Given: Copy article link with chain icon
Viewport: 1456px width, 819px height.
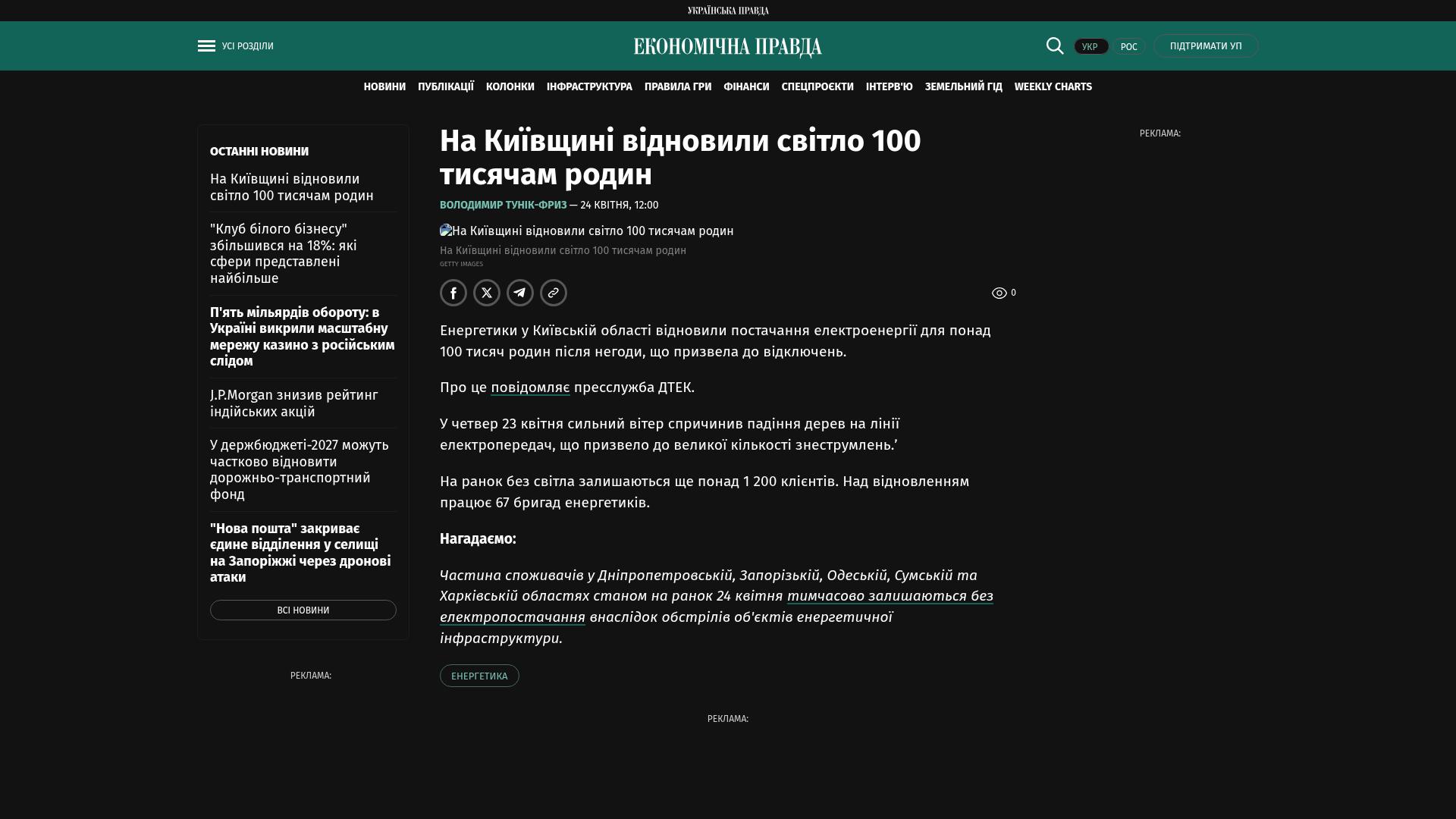Looking at the screenshot, I should 554,293.
